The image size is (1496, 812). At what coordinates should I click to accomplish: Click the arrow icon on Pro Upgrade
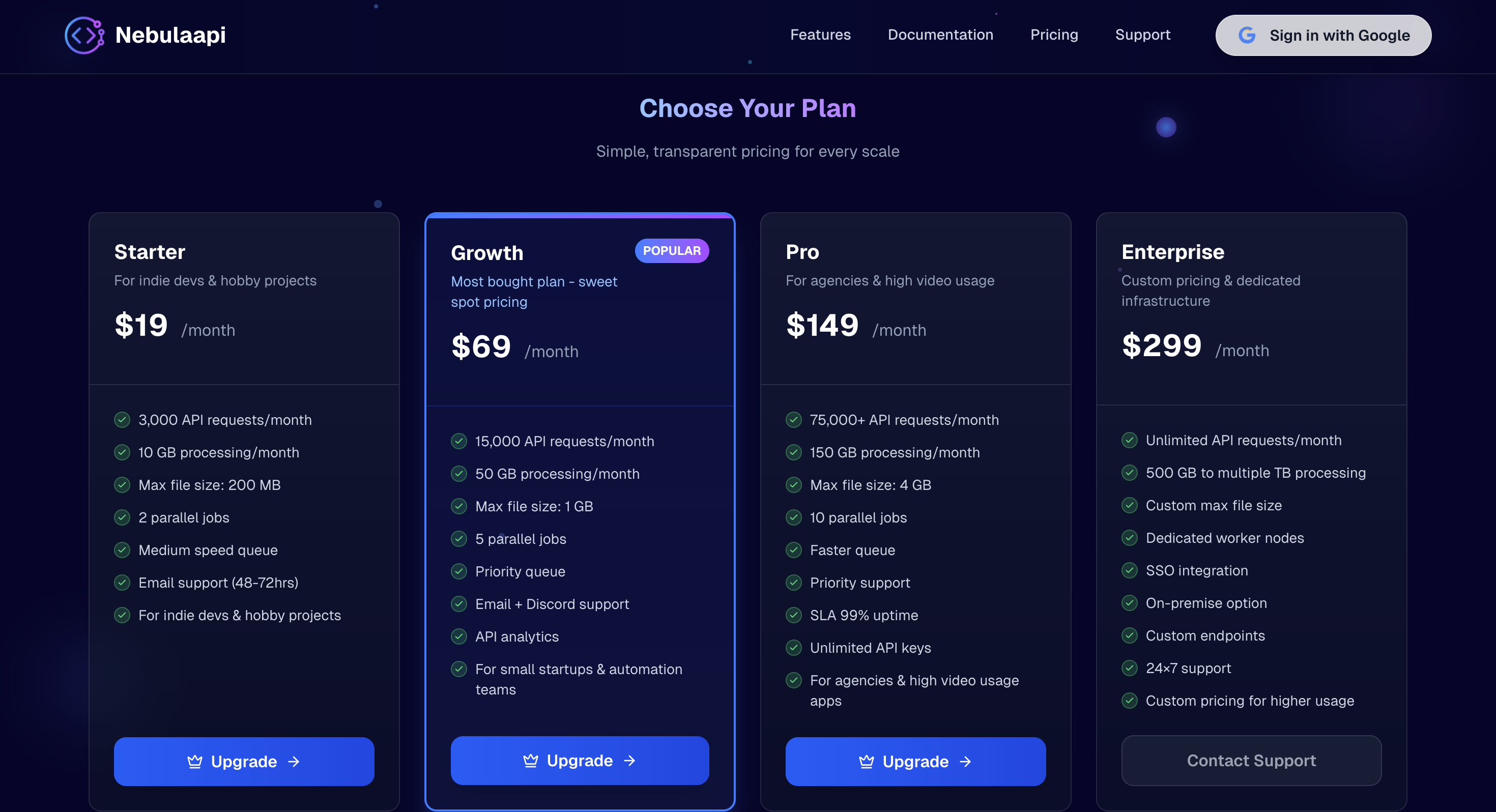point(966,762)
